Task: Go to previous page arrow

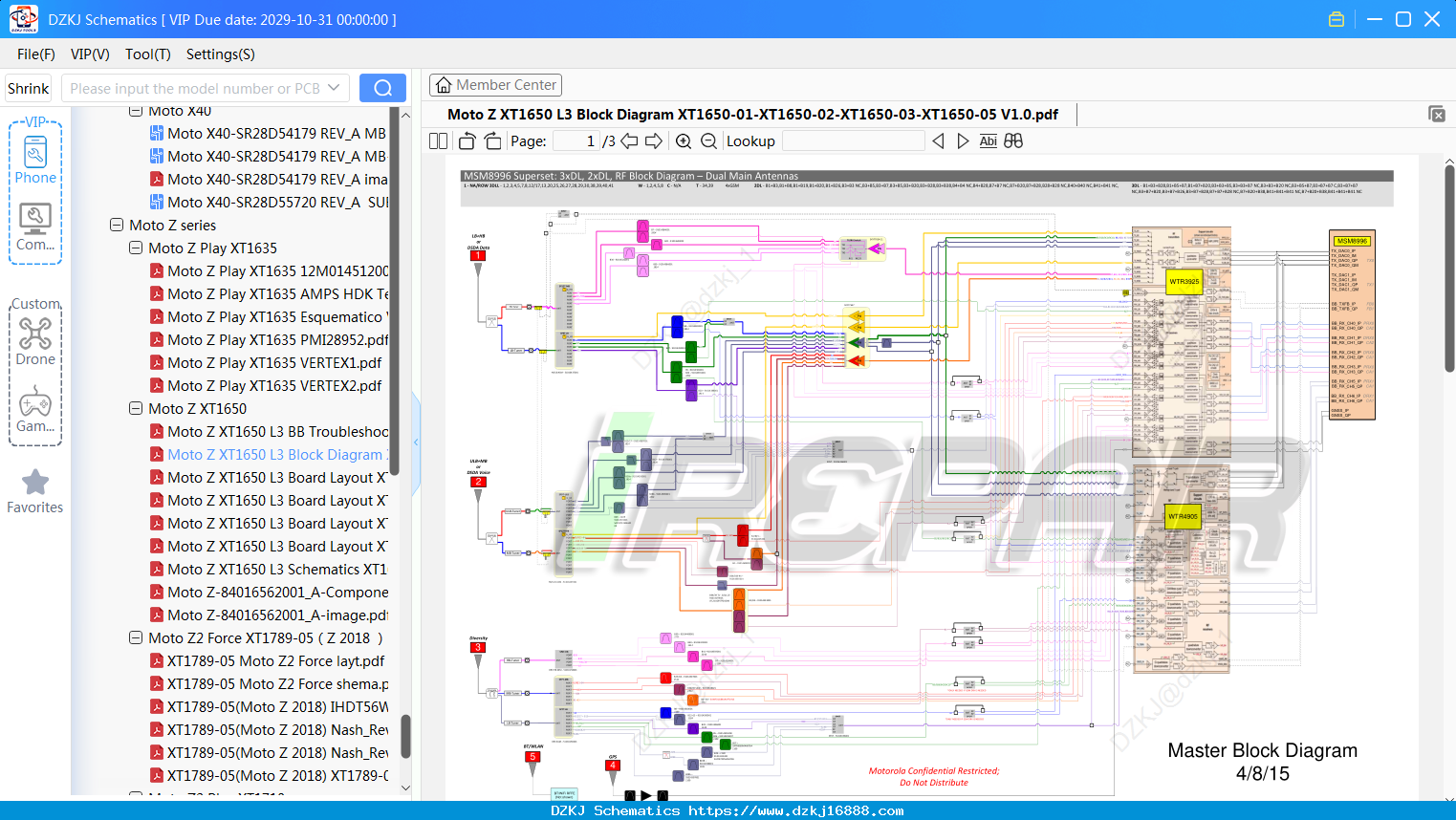Action: [x=629, y=141]
